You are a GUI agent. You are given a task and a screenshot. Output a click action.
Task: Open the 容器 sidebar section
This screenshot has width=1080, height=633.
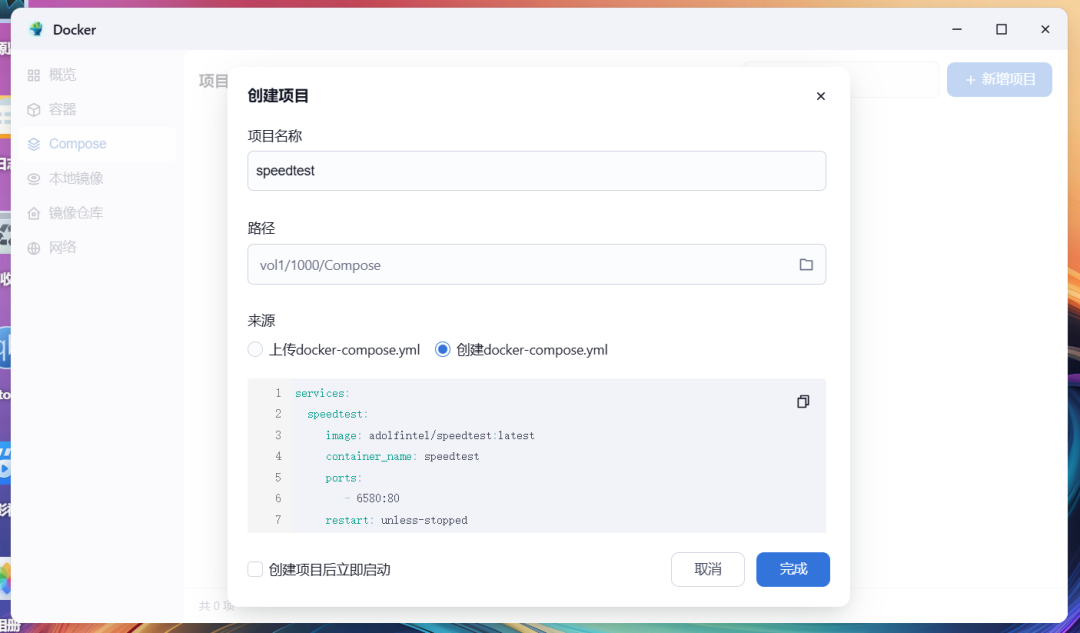[x=97, y=110]
